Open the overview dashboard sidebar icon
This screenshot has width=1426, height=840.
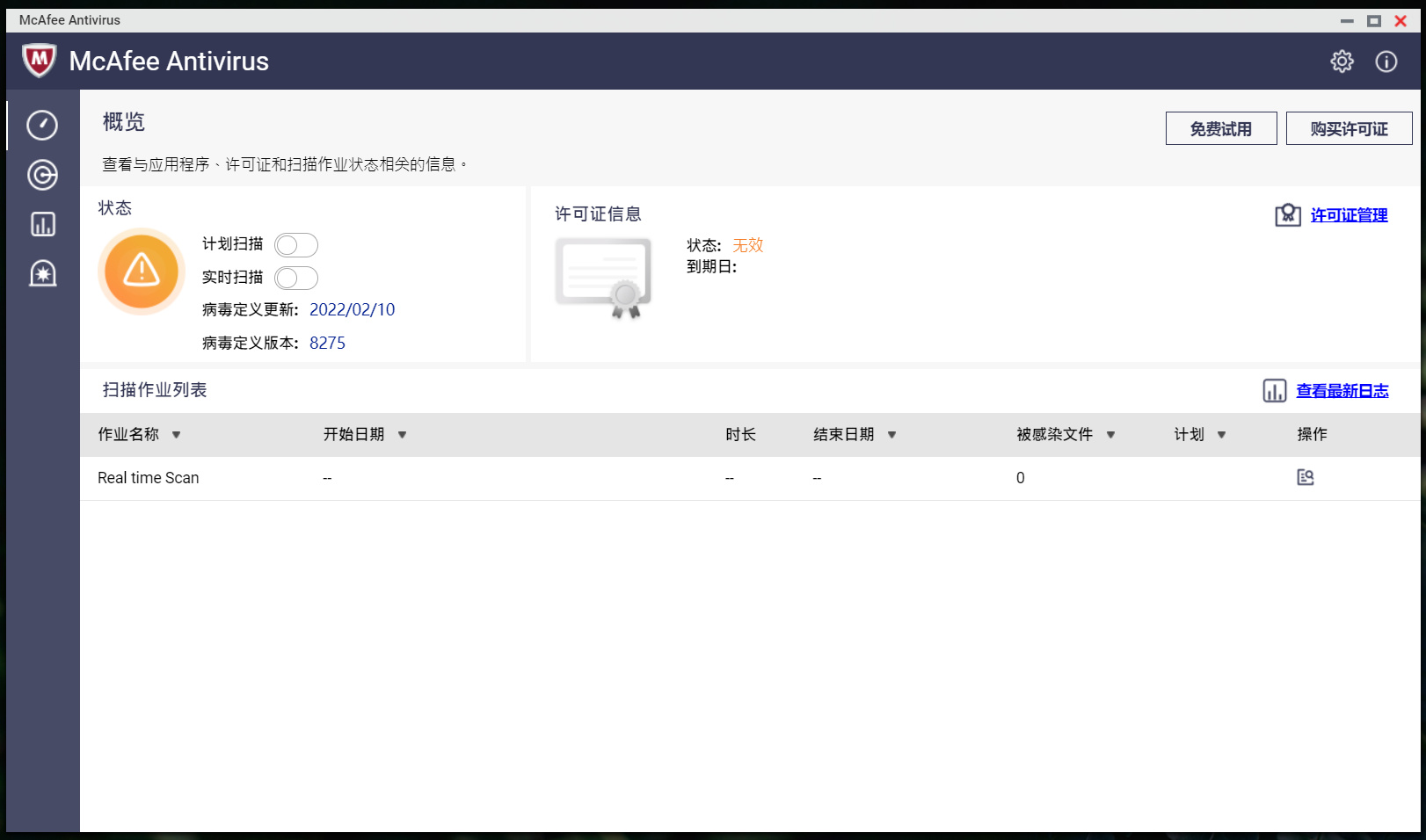(x=42, y=126)
